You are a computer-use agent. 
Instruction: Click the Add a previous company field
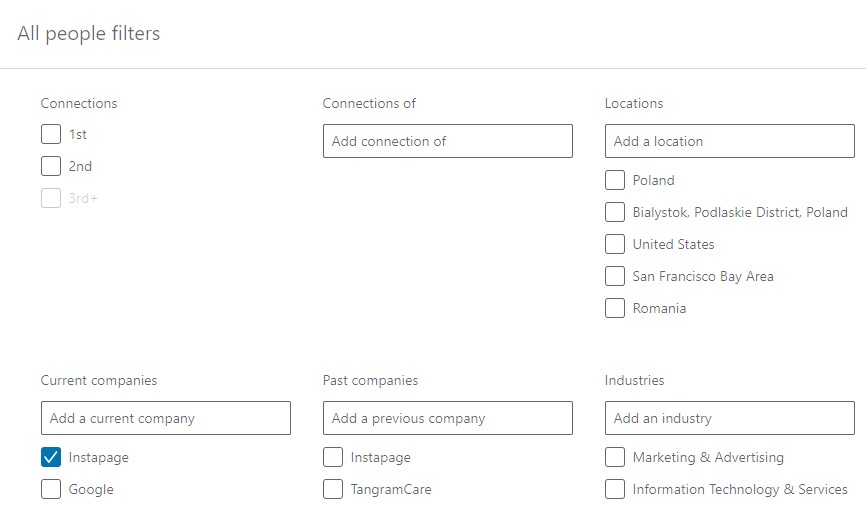(447, 418)
